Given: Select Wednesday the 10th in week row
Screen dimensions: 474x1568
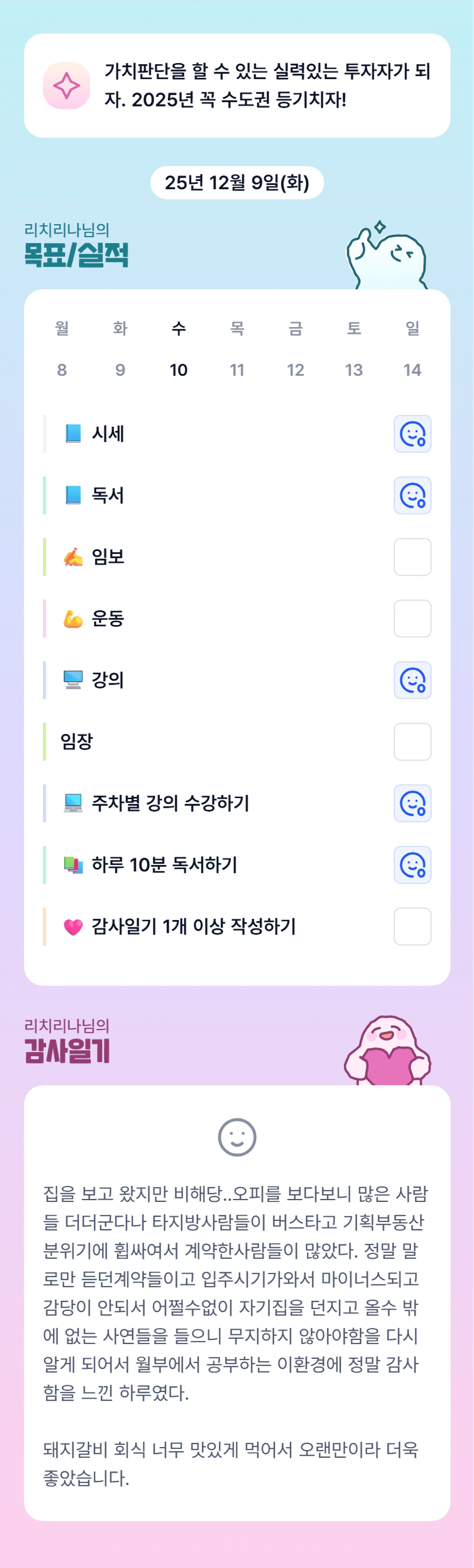Looking at the screenshot, I should coord(178,370).
